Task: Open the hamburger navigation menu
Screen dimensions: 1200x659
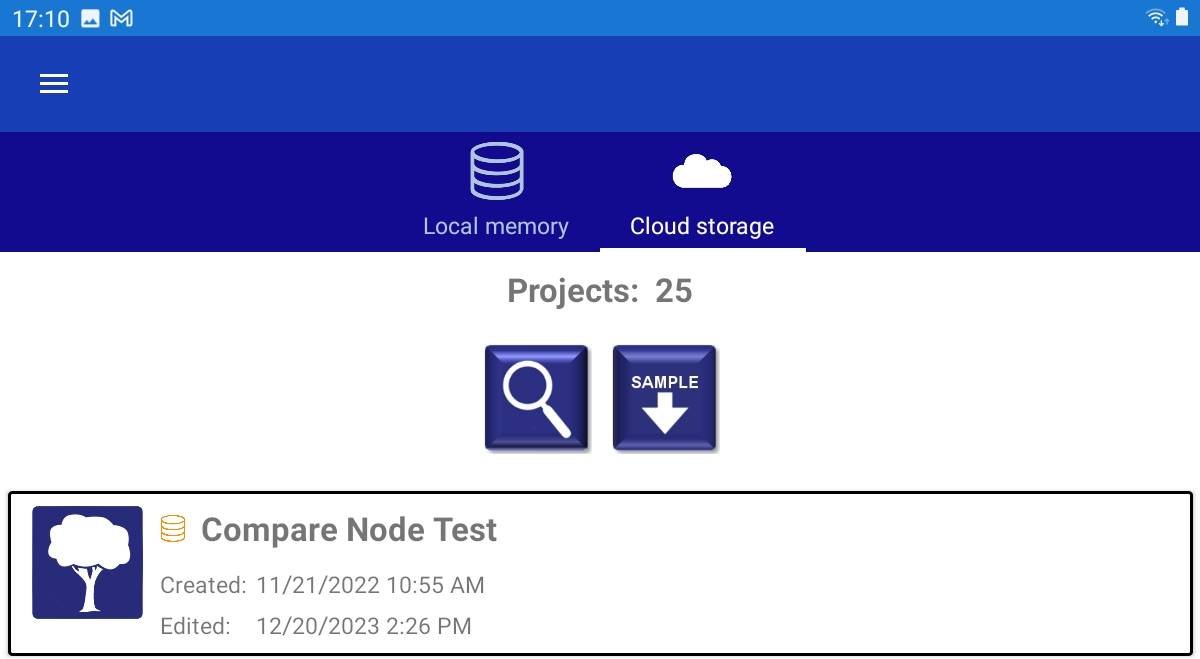Action: click(x=54, y=84)
